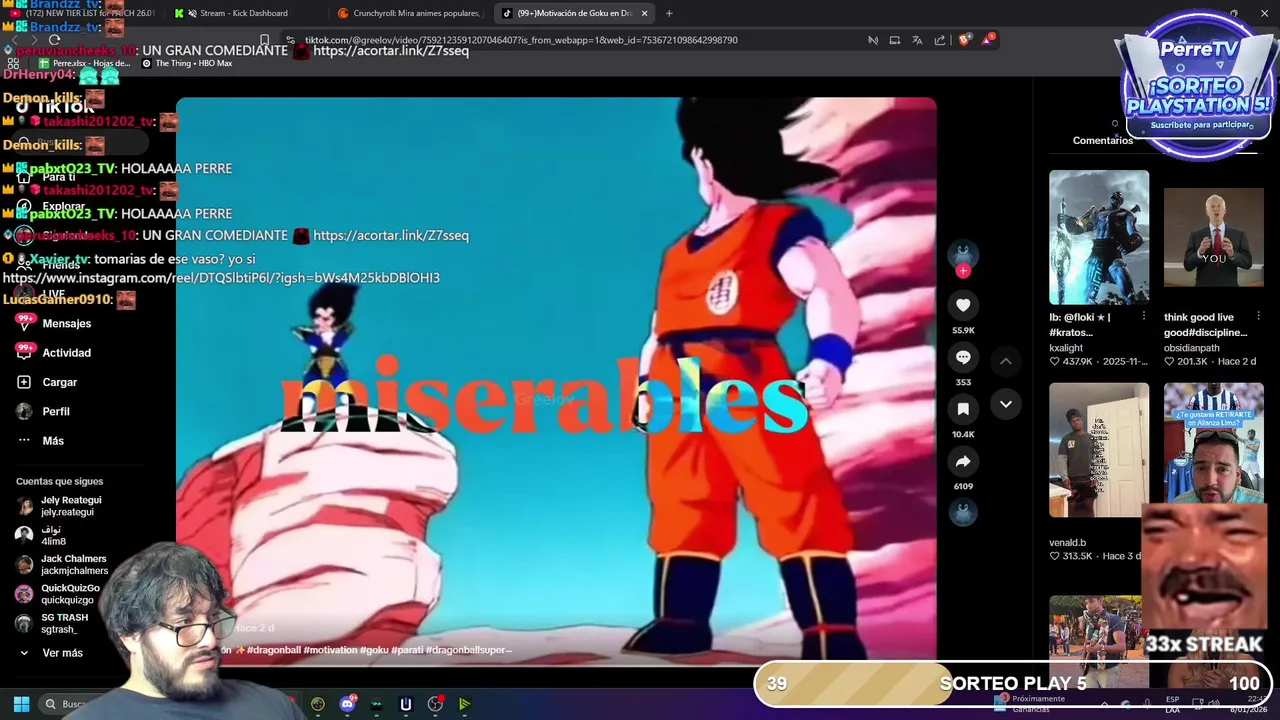The height and width of the screenshot is (720, 1280).
Task: Switch to the Comentarios tab
Action: pos(1102,140)
